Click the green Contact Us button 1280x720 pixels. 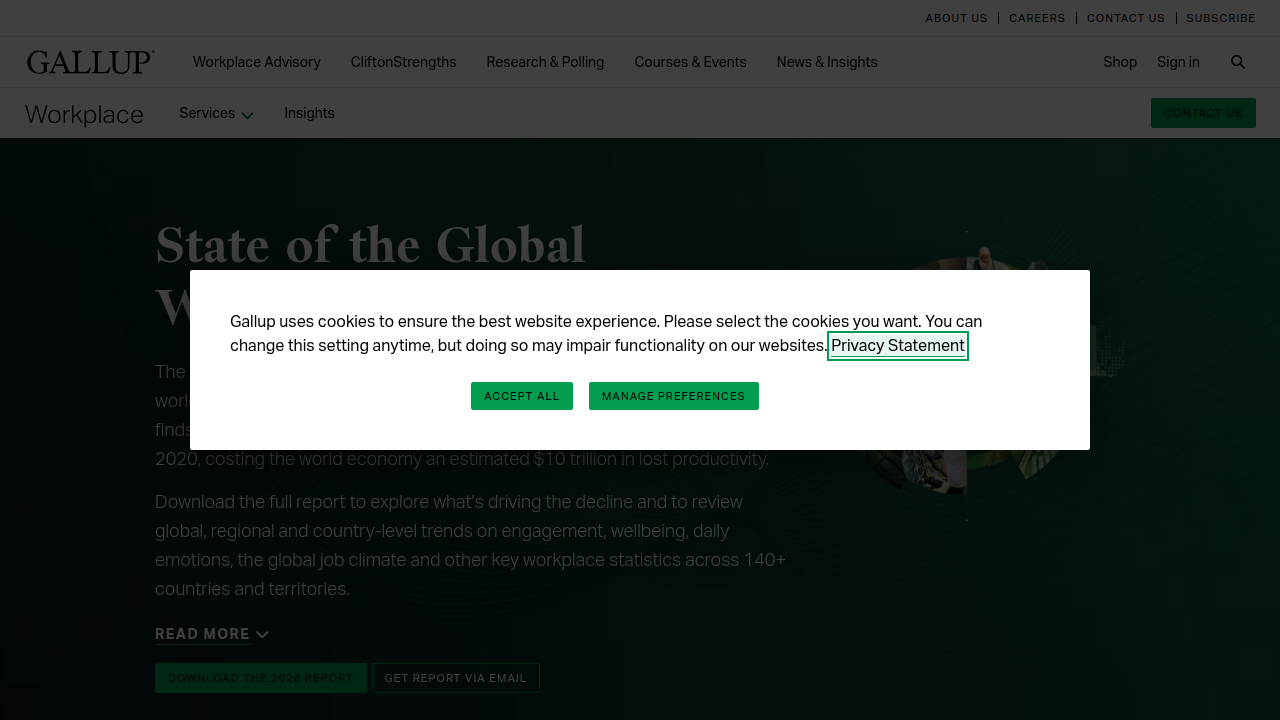pos(1203,113)
